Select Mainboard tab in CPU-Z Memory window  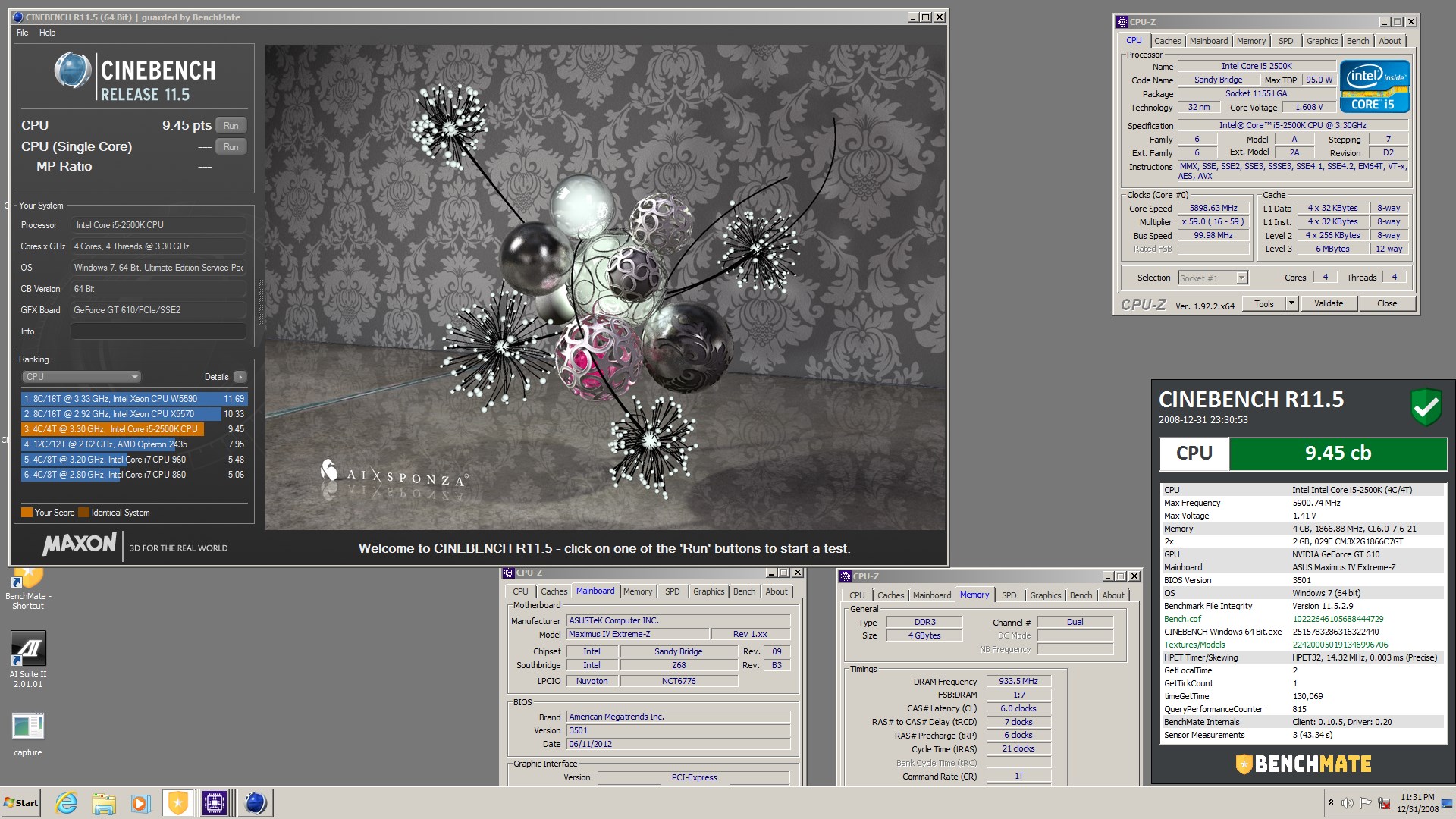tap(931, 595)
